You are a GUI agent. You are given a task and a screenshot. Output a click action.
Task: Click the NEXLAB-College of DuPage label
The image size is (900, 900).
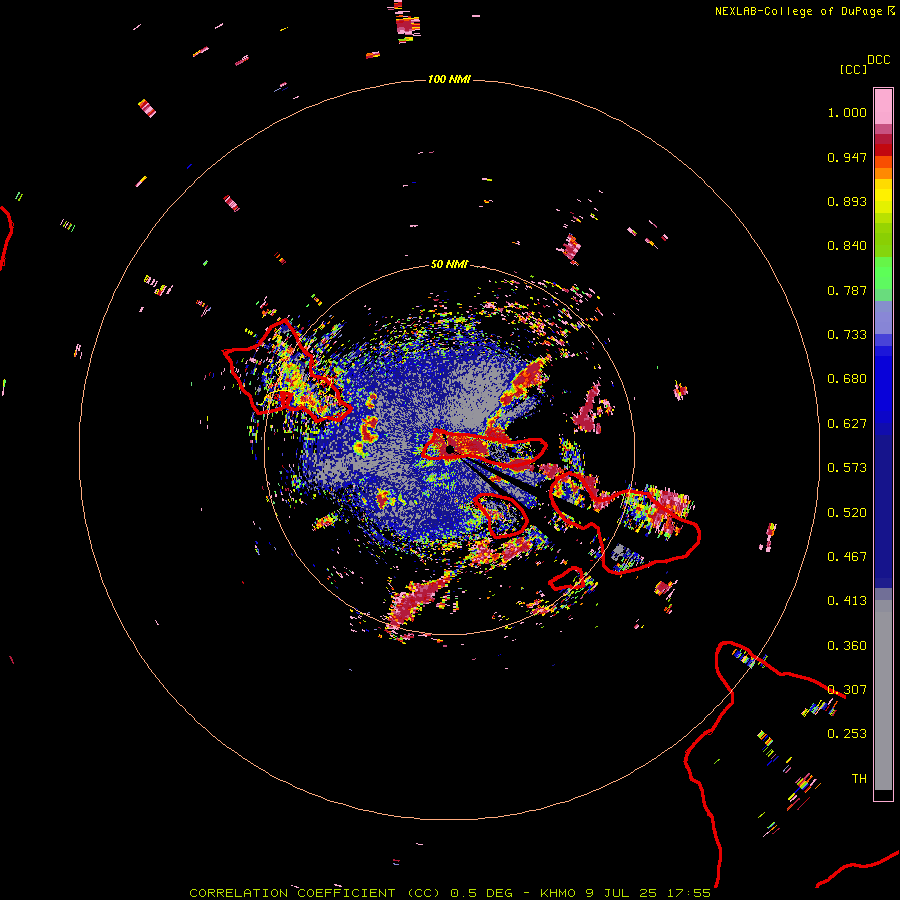pyautogui.click(x=798, y=11)
